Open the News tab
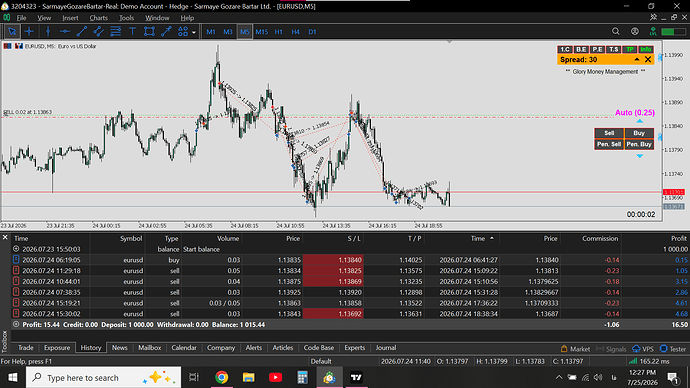690x388 pixels. [x=119, y=348]
